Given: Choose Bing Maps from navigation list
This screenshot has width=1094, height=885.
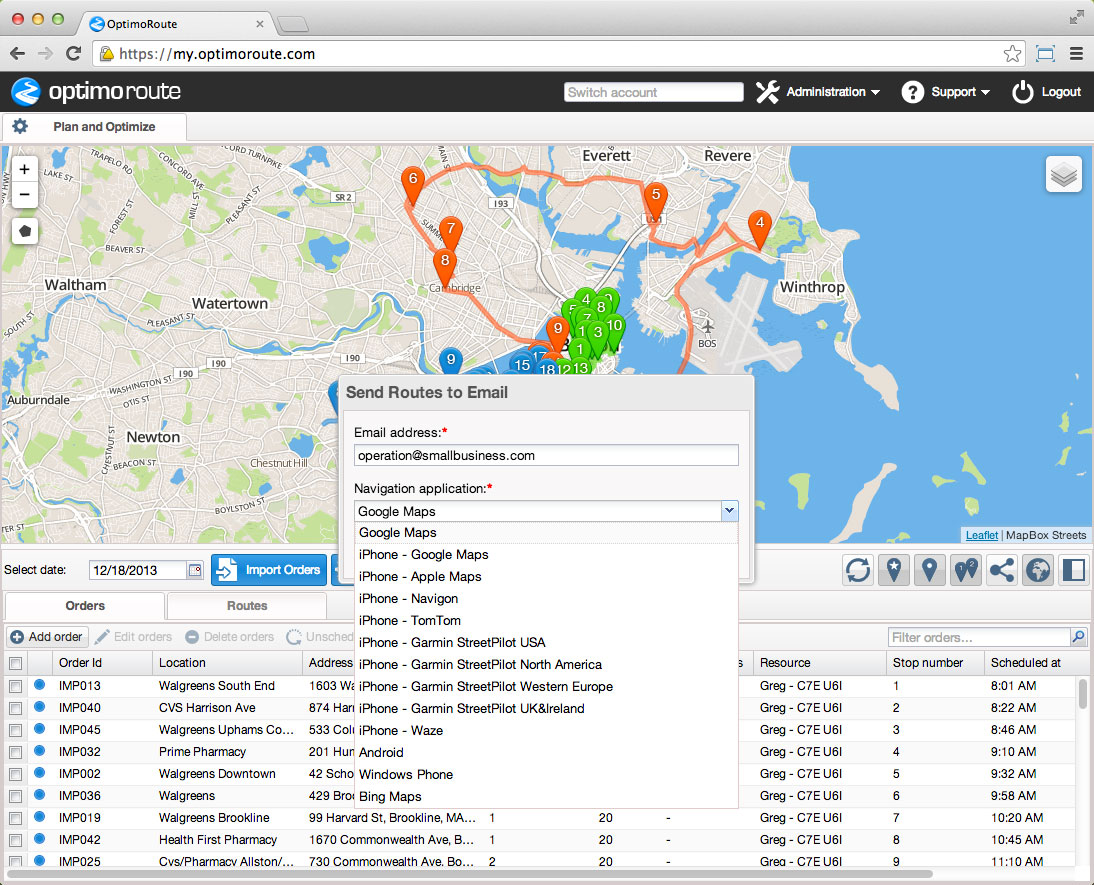Looking at the screenshot, I should [x=546, y=796].
